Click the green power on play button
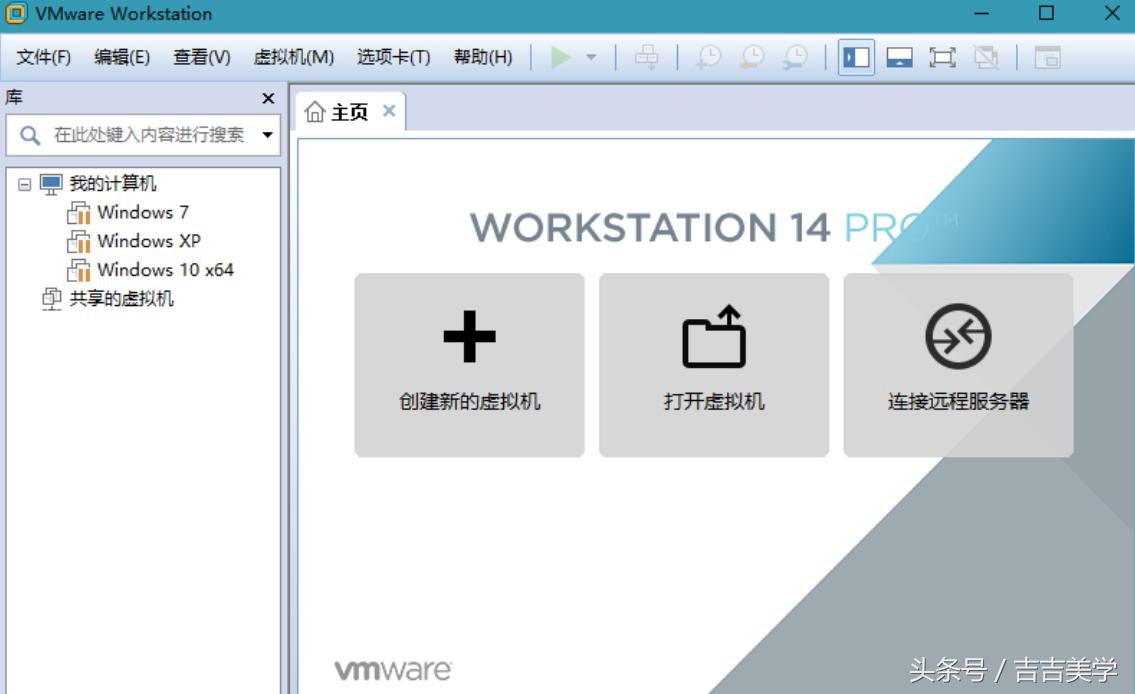Image resolution: width=1135 pixels, height=694 pixels. pos(561,57)
